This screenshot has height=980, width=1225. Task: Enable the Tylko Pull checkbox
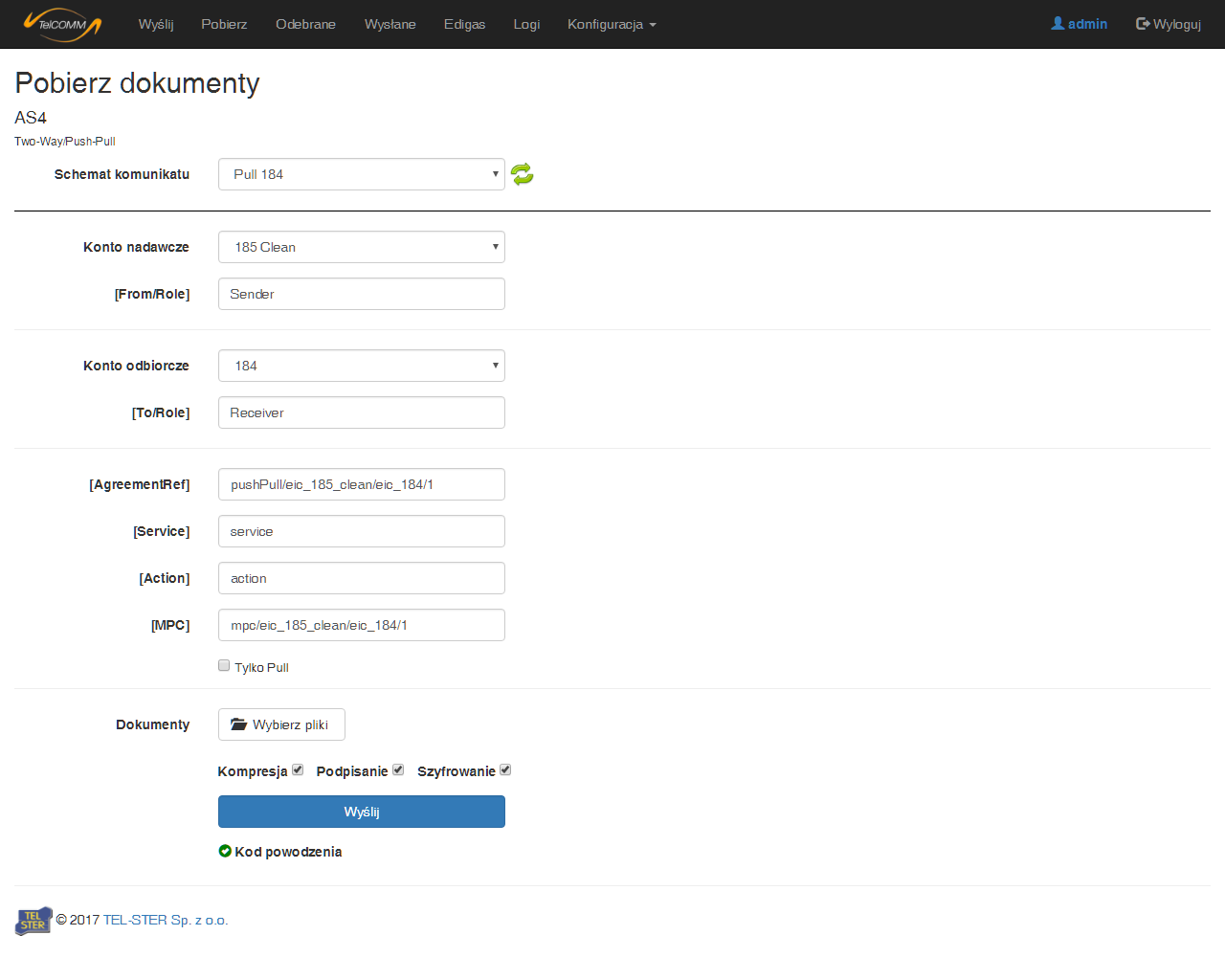(224, 665)
